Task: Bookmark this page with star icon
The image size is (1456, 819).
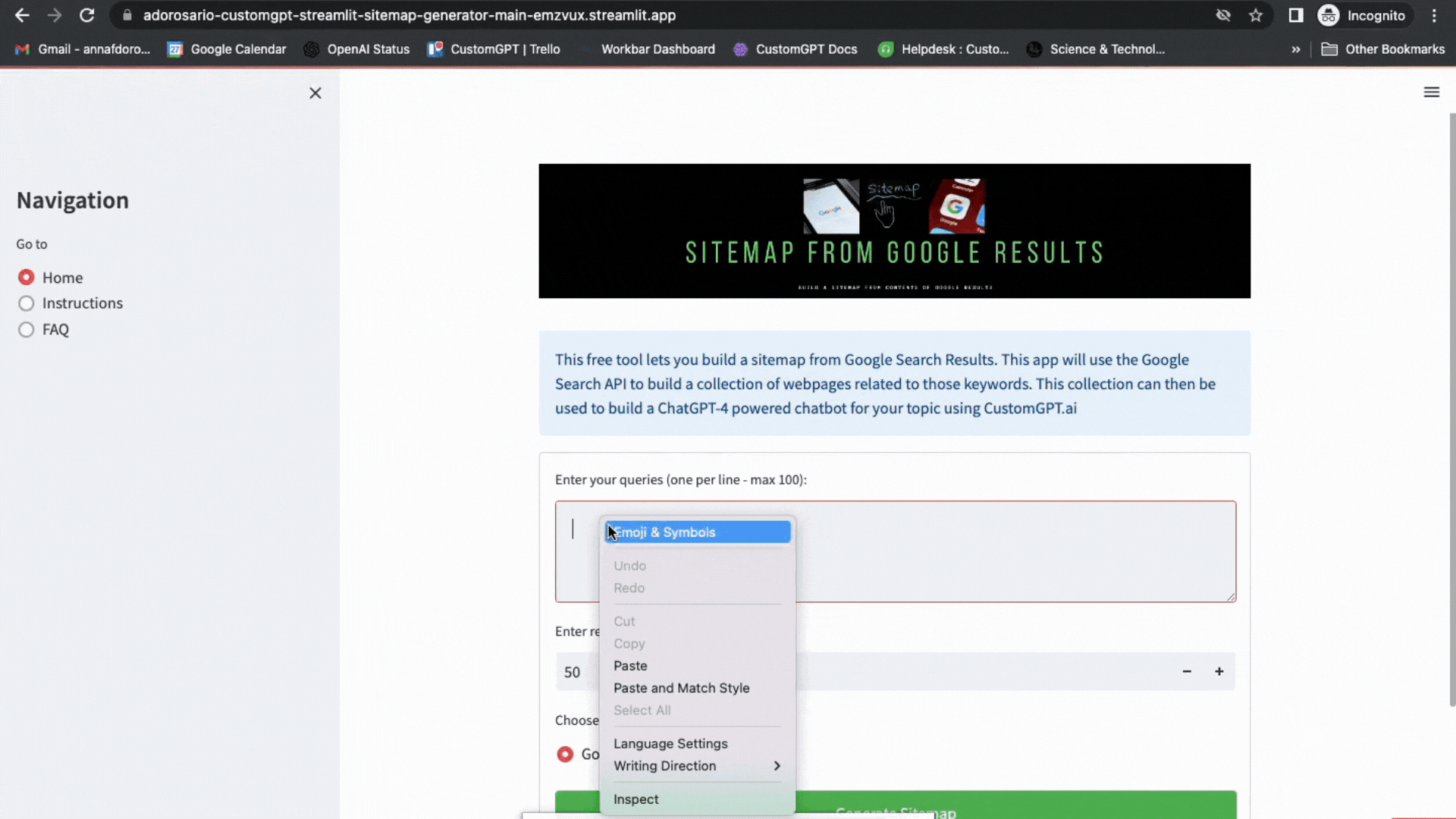Action: point(1256,15)
